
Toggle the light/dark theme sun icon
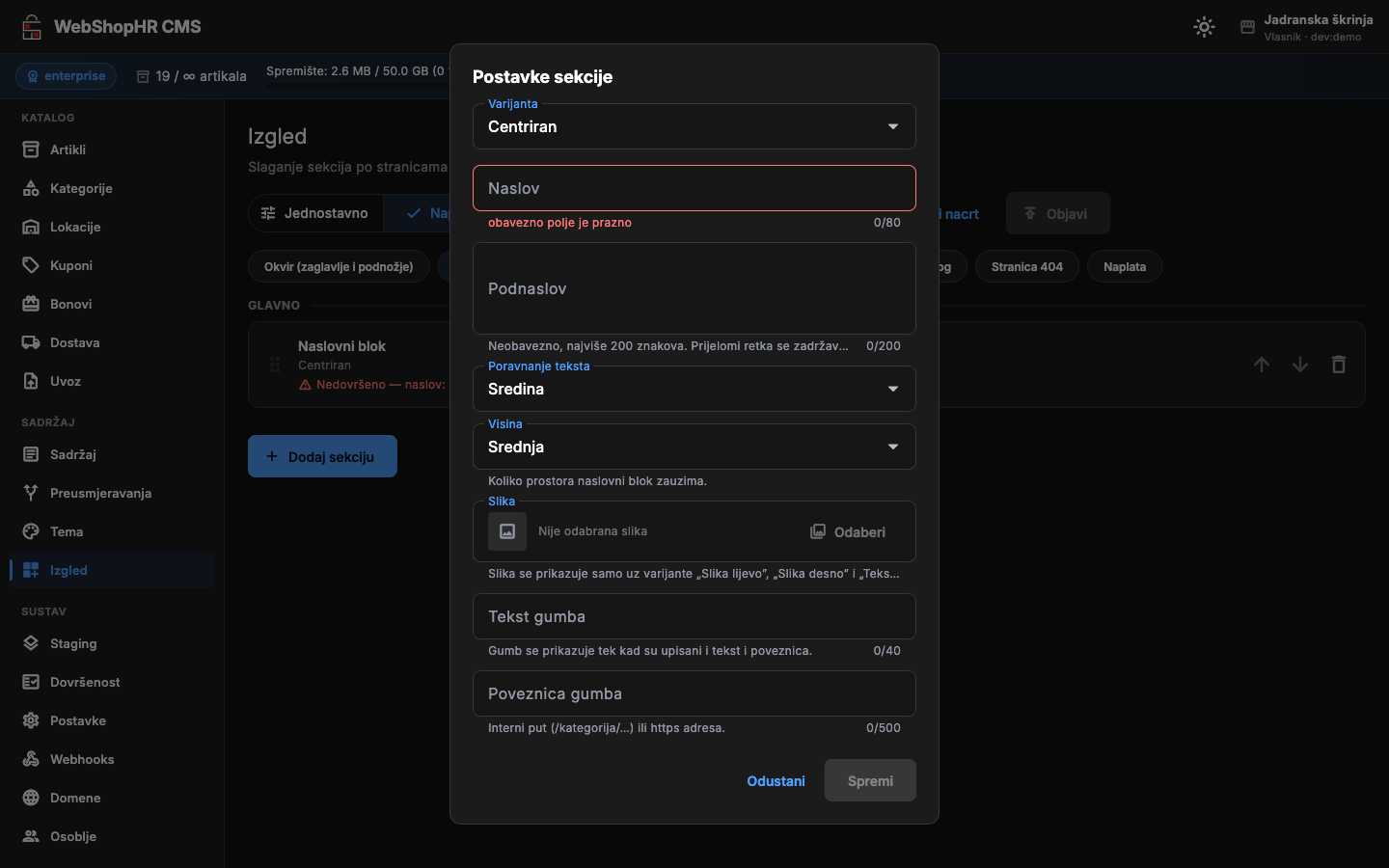point(1204,27)
